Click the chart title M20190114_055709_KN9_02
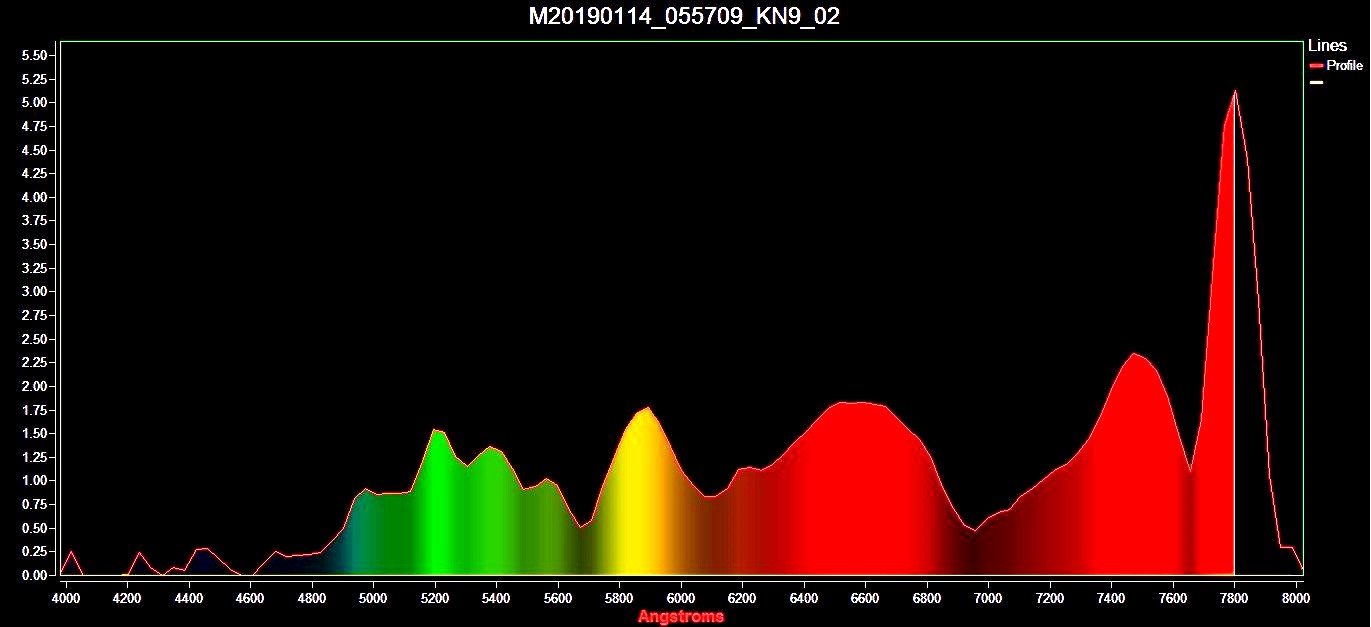 [x=684, y=17]
